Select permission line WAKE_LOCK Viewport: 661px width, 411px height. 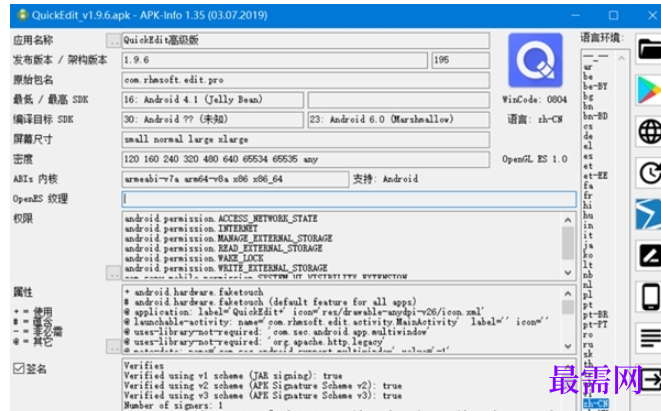(x=194, y=258)
